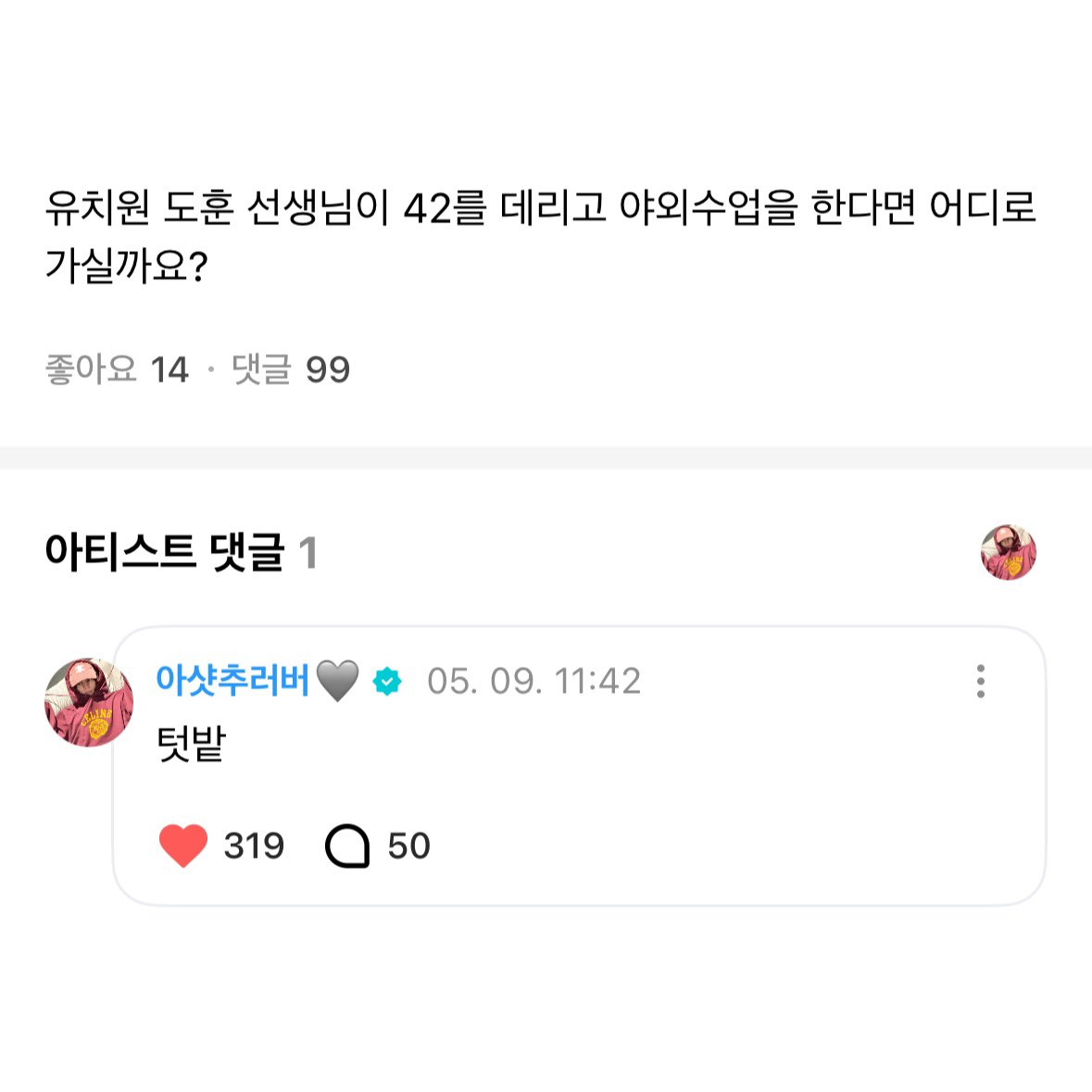Click the 텃밭 comment text
The image size is (1092, 1092).
[x=192, y=744]
